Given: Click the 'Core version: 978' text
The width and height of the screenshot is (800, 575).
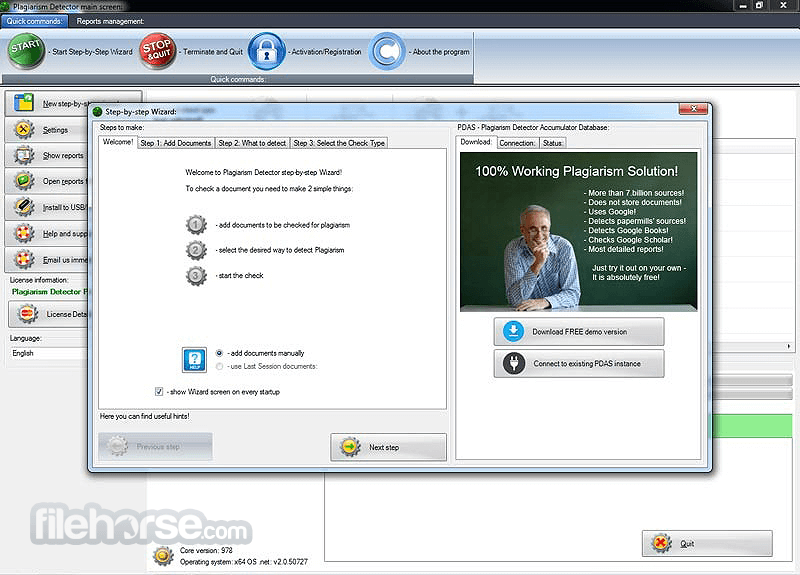Looking at the screenshot, I should (206, 551).
